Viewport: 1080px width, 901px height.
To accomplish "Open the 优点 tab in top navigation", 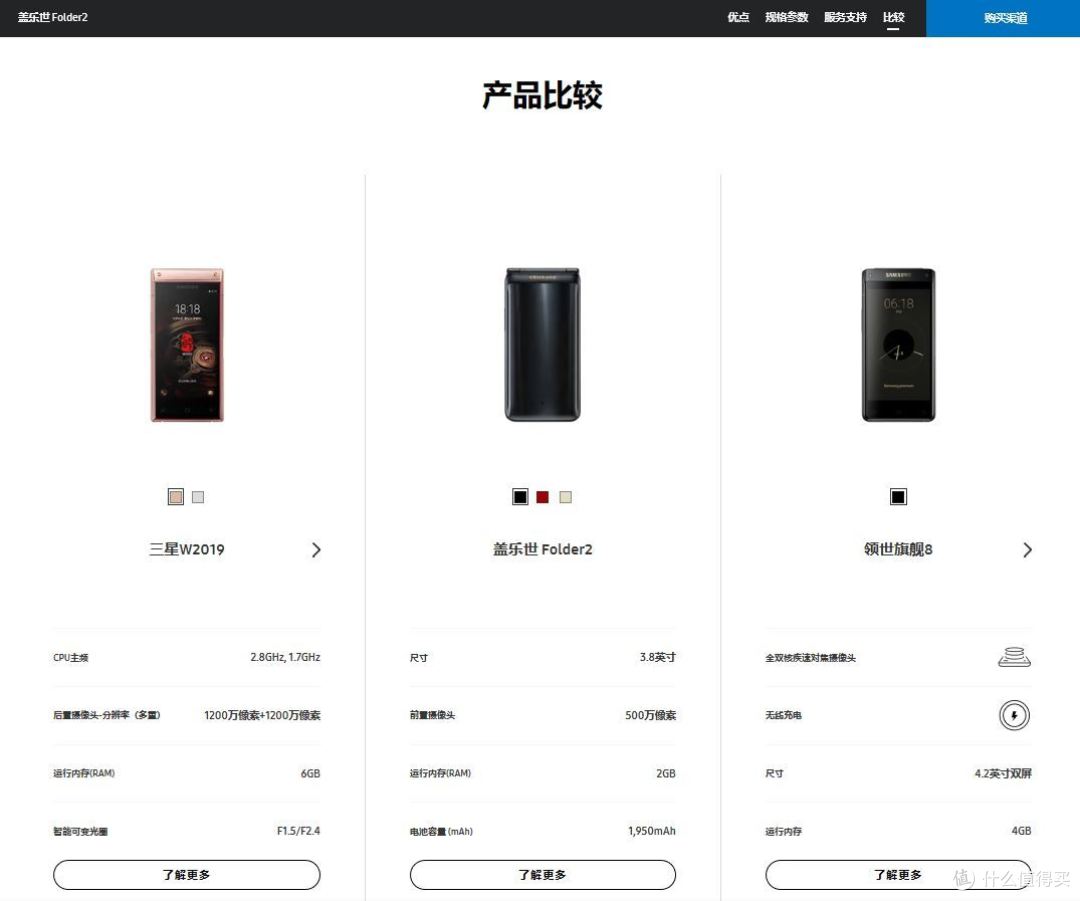I will coord(738,17).
